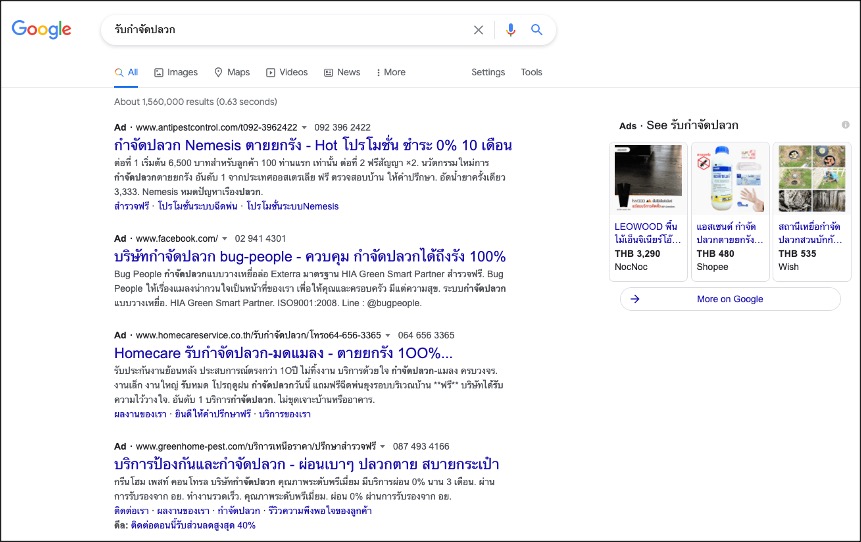
Task: Click phone number 087 493 4166
Action: (421, 446)
